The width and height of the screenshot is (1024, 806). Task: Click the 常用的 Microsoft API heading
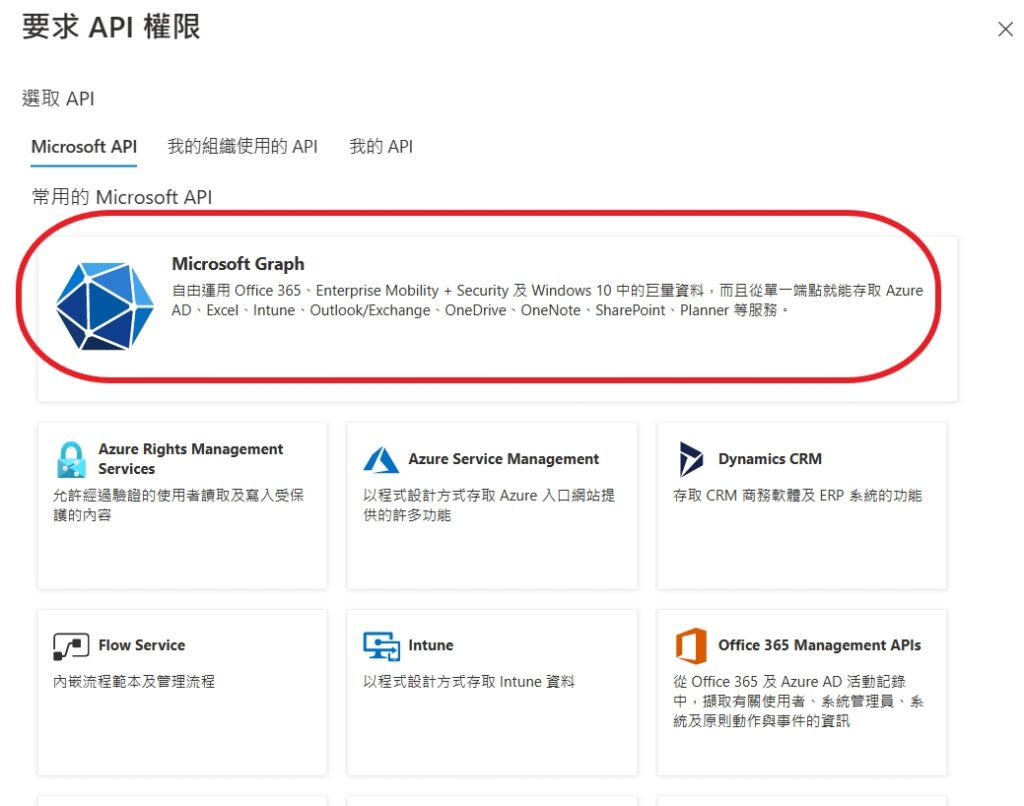[122, 197]
